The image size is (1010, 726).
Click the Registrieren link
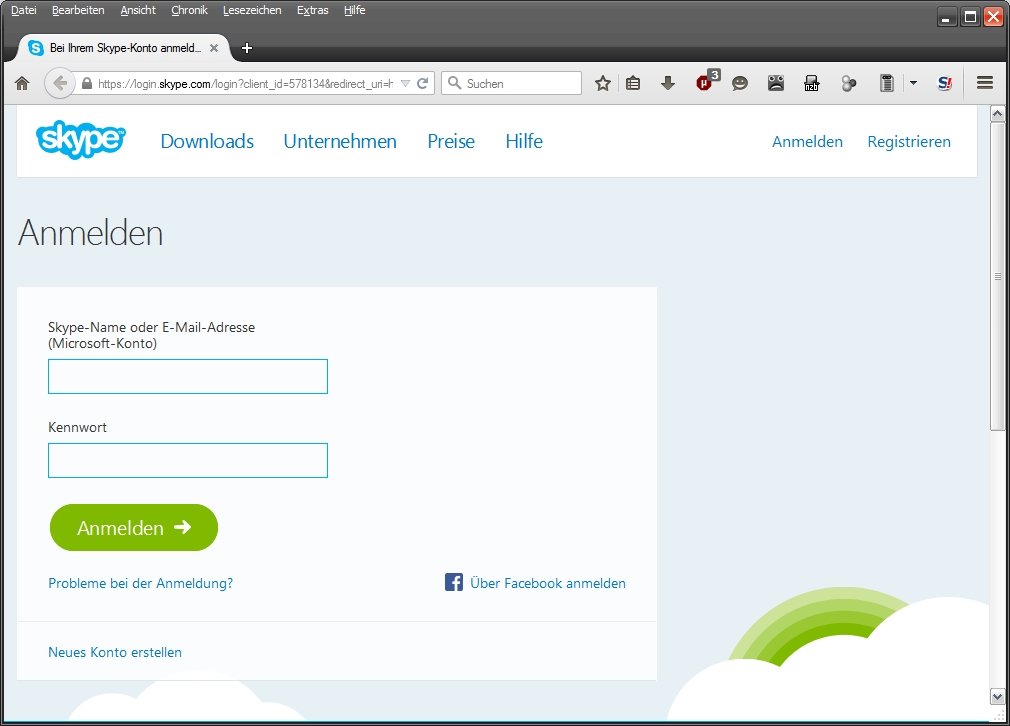(909, 142)
